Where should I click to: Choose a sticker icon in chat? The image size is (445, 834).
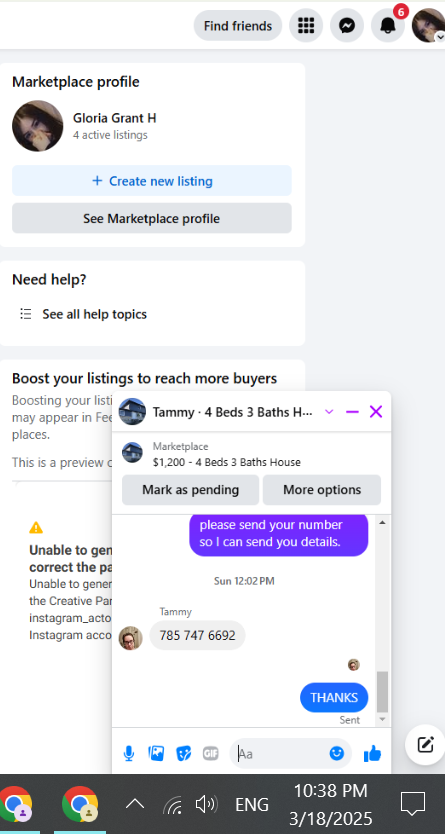(x=183, y=753)
